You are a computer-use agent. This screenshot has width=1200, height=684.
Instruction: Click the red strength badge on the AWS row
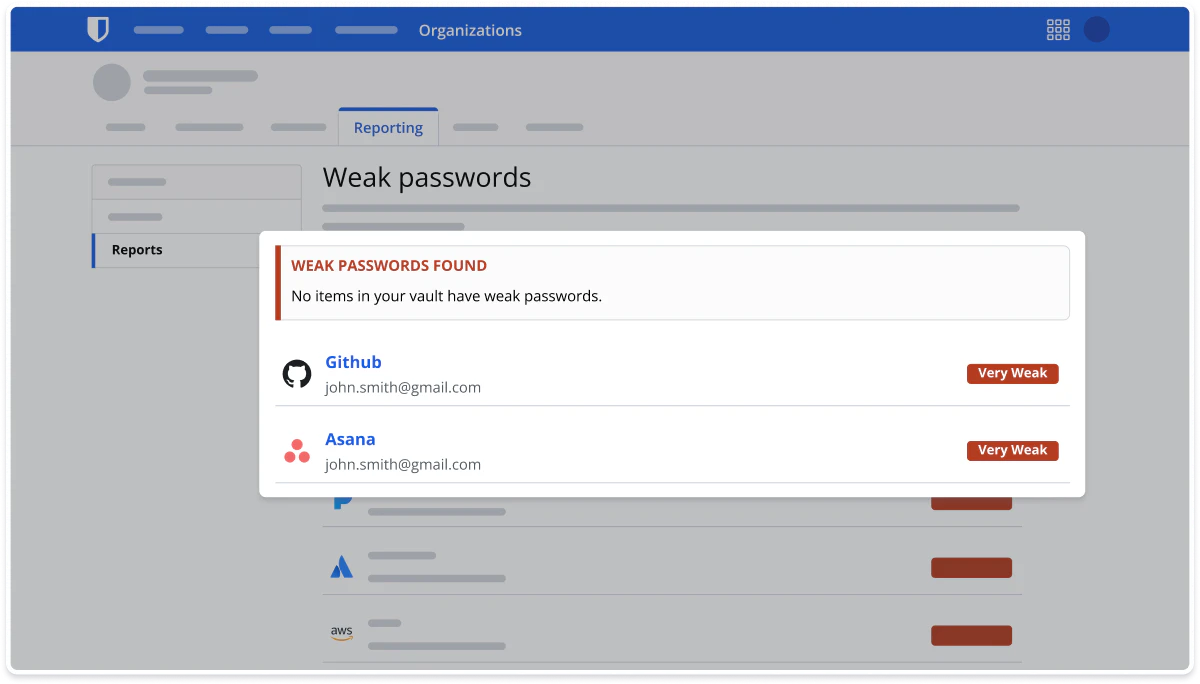point(971,635)
